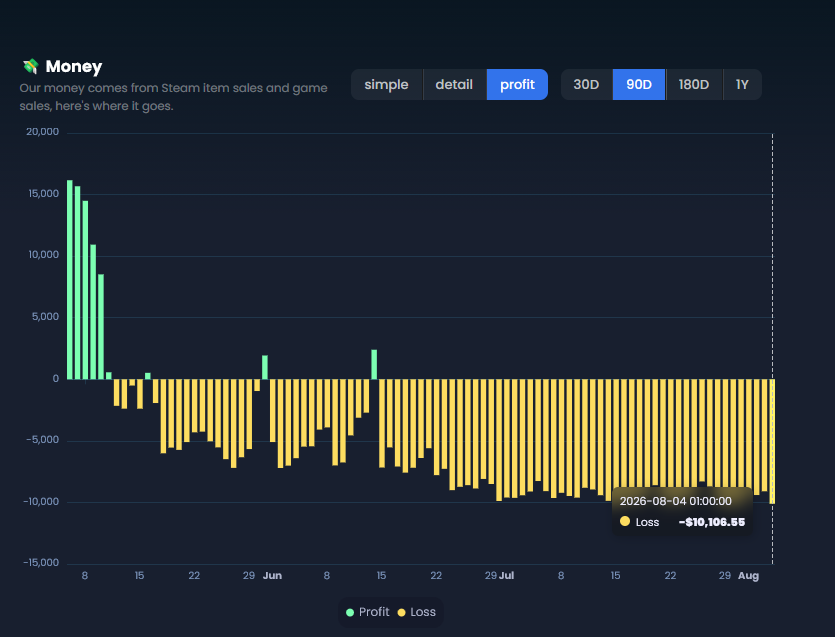Switch to the simple view tab

coord(387,85)
